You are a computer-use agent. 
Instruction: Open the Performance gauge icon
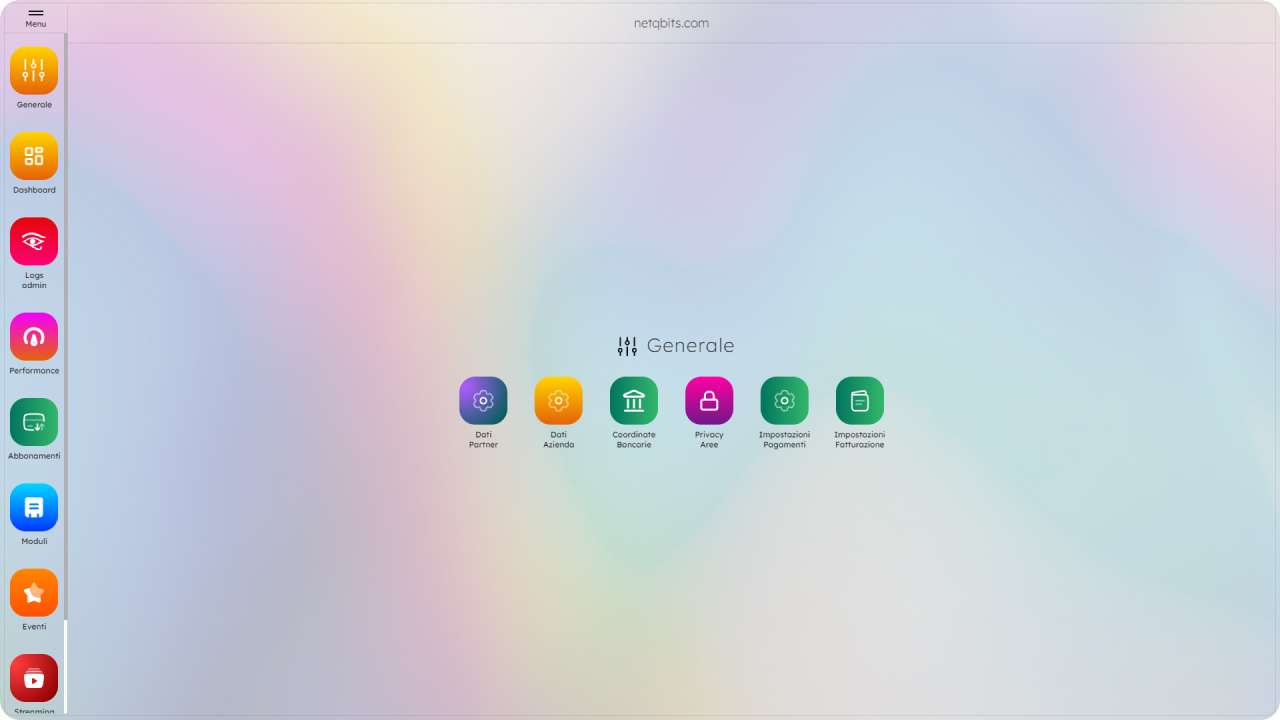(34, 337)
